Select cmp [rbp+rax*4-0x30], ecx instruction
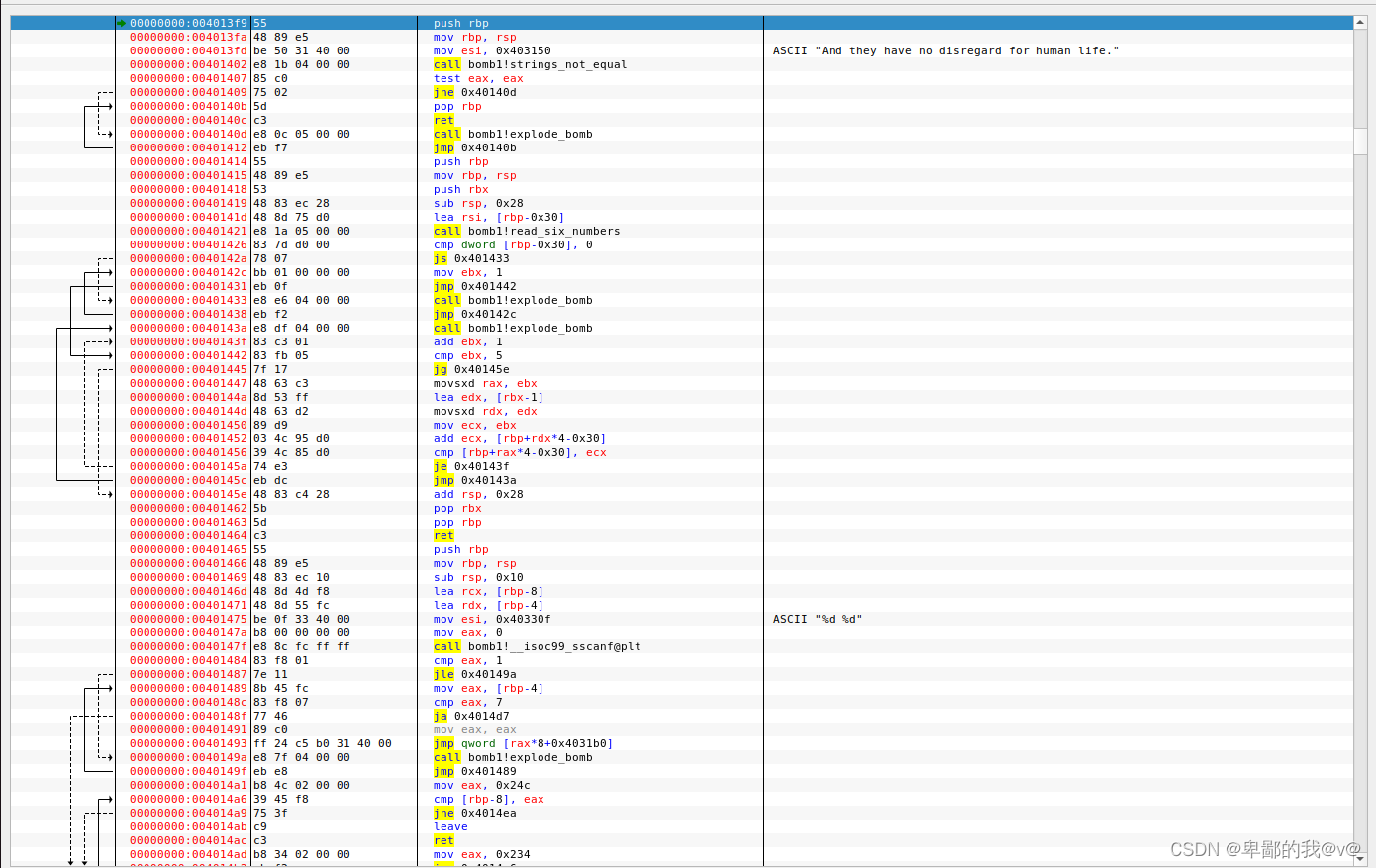This screenshot has height=868, width=1376. pos(520,452)
